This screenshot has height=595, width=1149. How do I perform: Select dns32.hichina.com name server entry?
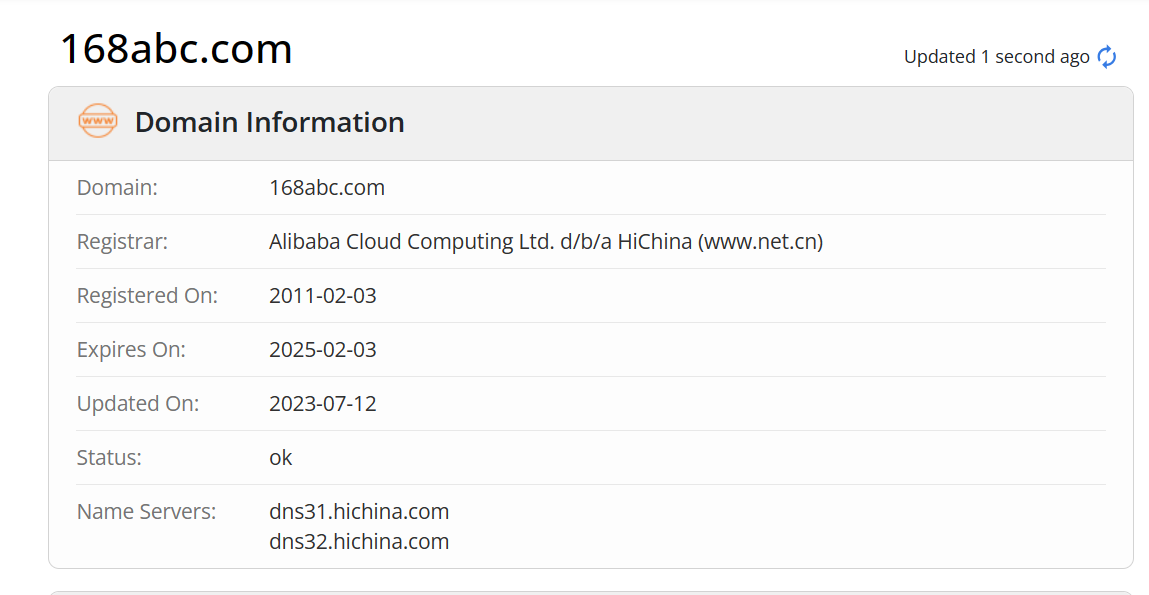tap(359, 541)
